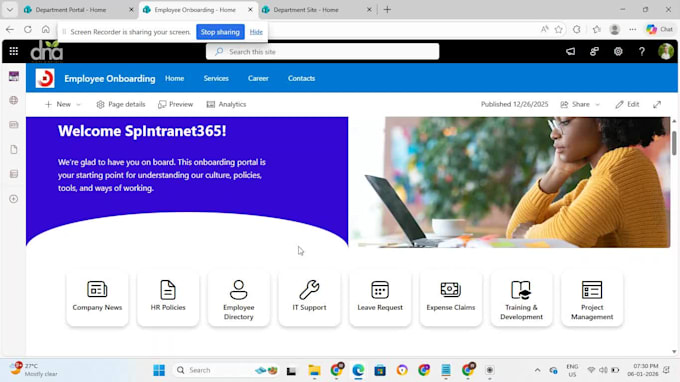Open the megaphone announcements icon
Viewport: 680px width, 382px height.
click(571, 52)
